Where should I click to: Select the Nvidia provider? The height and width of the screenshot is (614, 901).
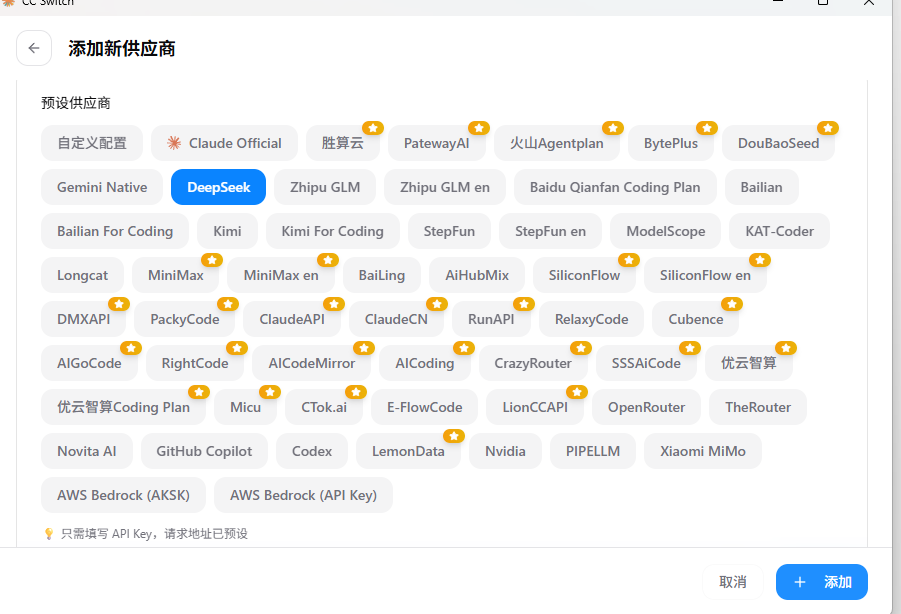[505, 451]
